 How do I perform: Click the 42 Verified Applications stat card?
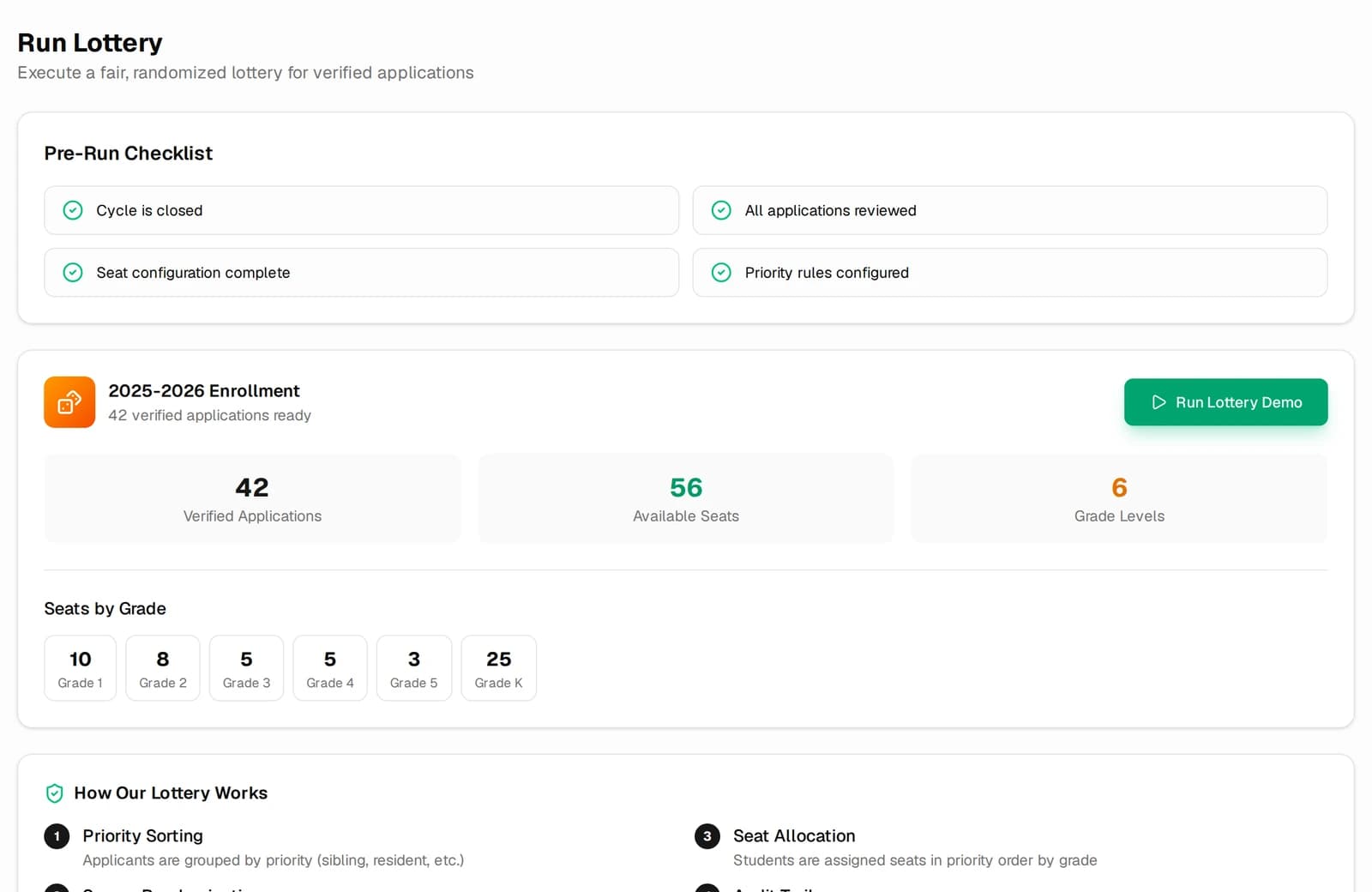tap(252, 498)
